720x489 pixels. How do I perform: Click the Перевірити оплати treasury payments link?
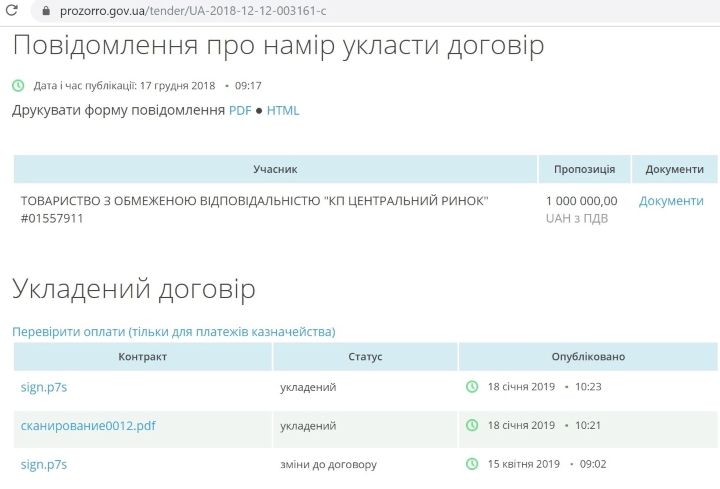[174, 332]
